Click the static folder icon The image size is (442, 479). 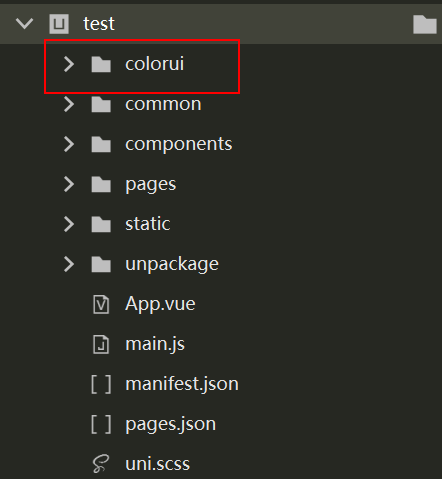click(101, 224)
